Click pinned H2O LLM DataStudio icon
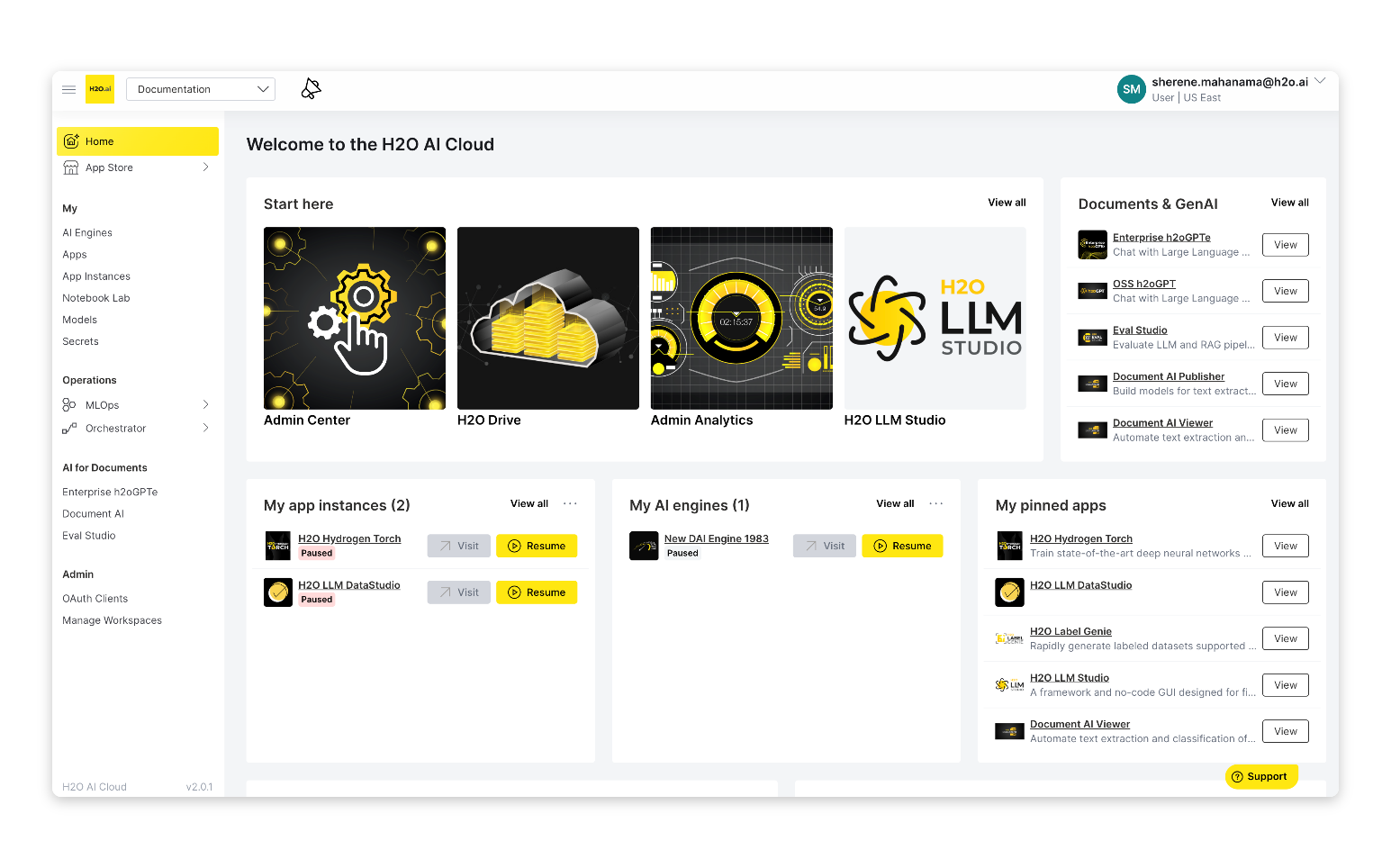Screen dimensions: 1391x868 point(1009,592)
